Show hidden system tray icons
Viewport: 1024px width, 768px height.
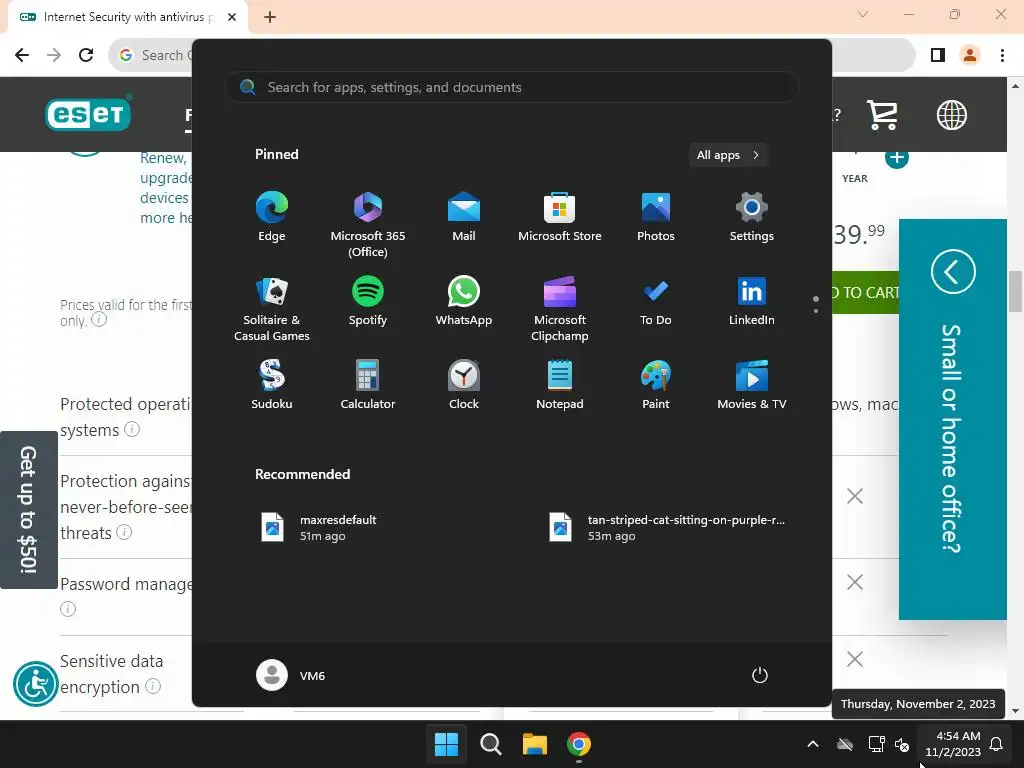point(813,744)
